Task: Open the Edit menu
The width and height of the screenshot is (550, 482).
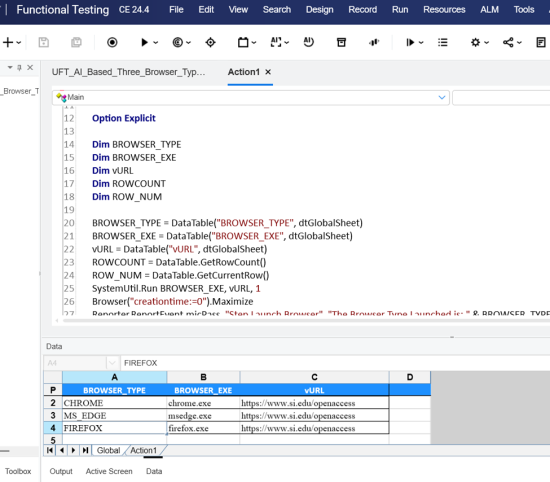Action: 206,9
